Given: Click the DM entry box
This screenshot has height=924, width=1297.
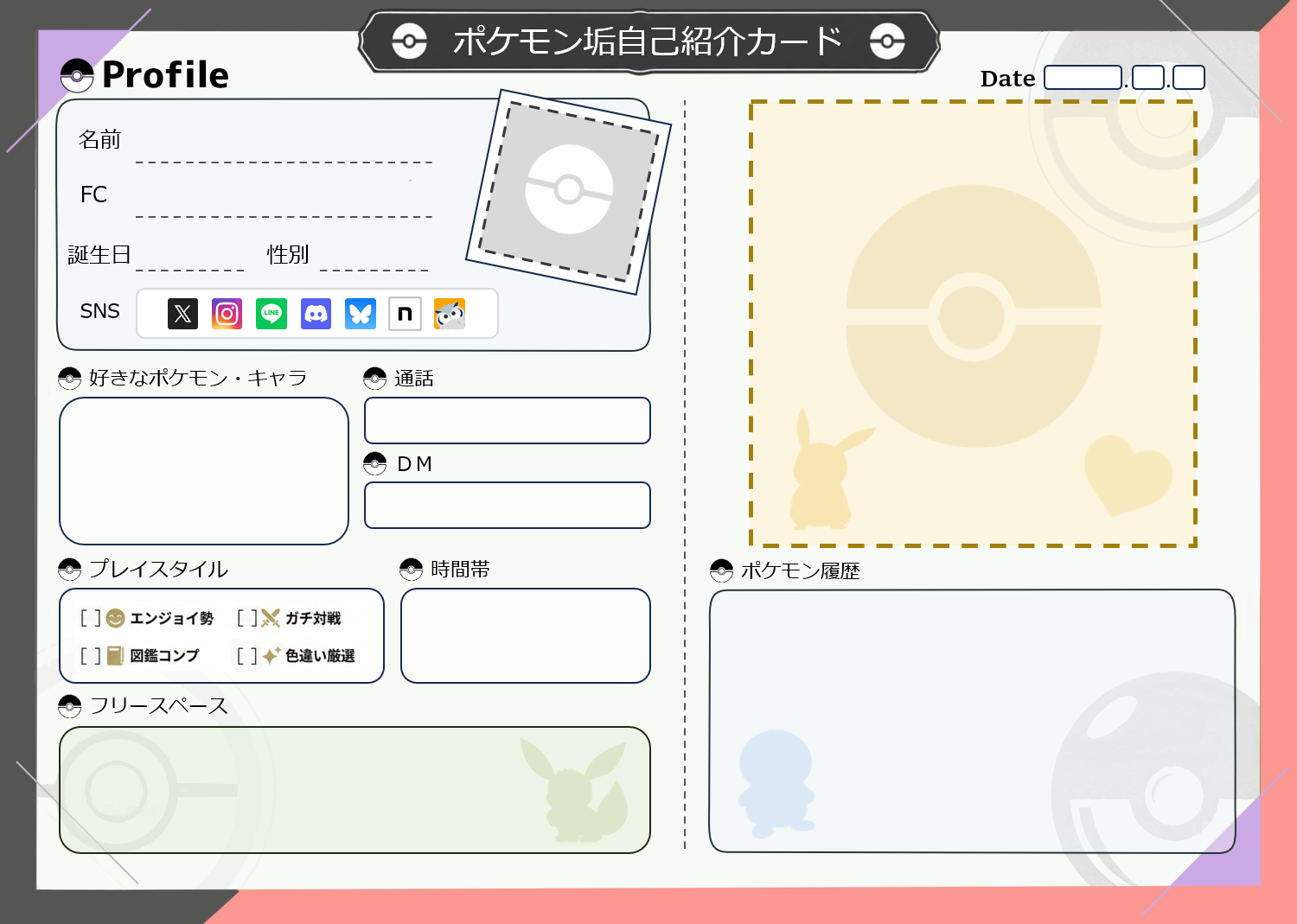Looking at the screenshot, I should click(x=508, y=506).
